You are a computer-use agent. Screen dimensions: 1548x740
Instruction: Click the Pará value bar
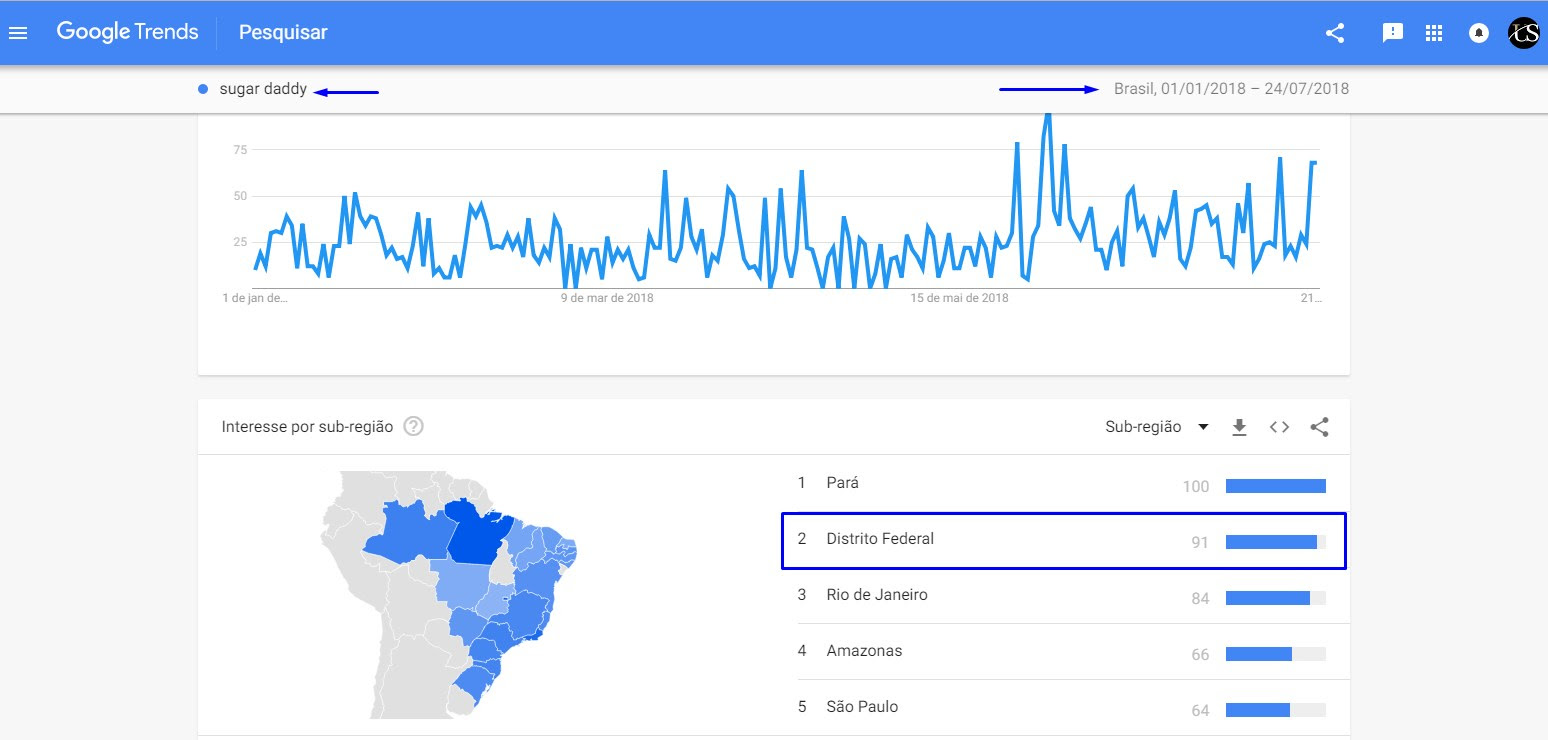click(x=1276, y=486)
